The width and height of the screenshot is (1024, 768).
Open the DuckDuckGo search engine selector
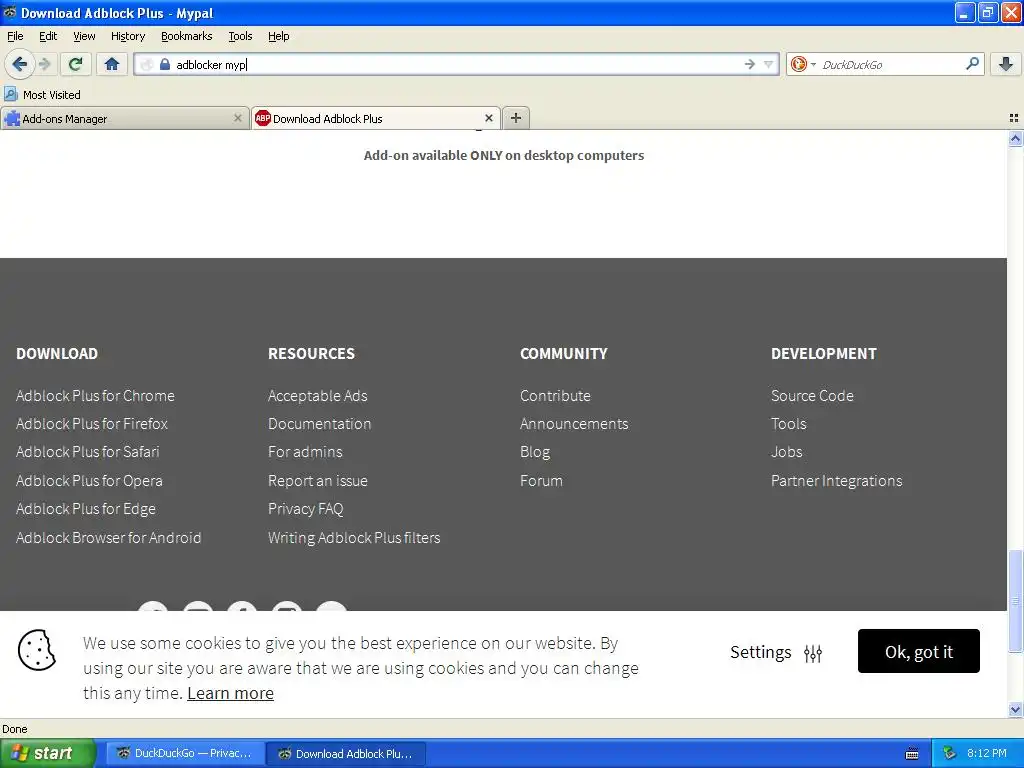(803, 64)
